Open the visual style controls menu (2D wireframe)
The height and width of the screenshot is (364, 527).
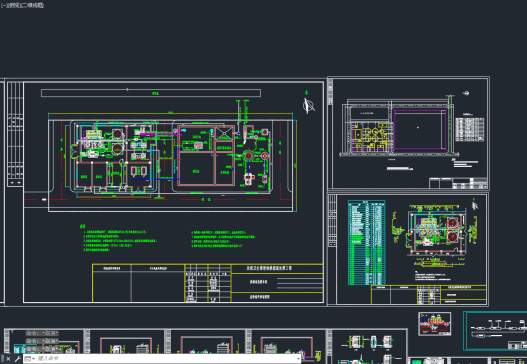32,5
